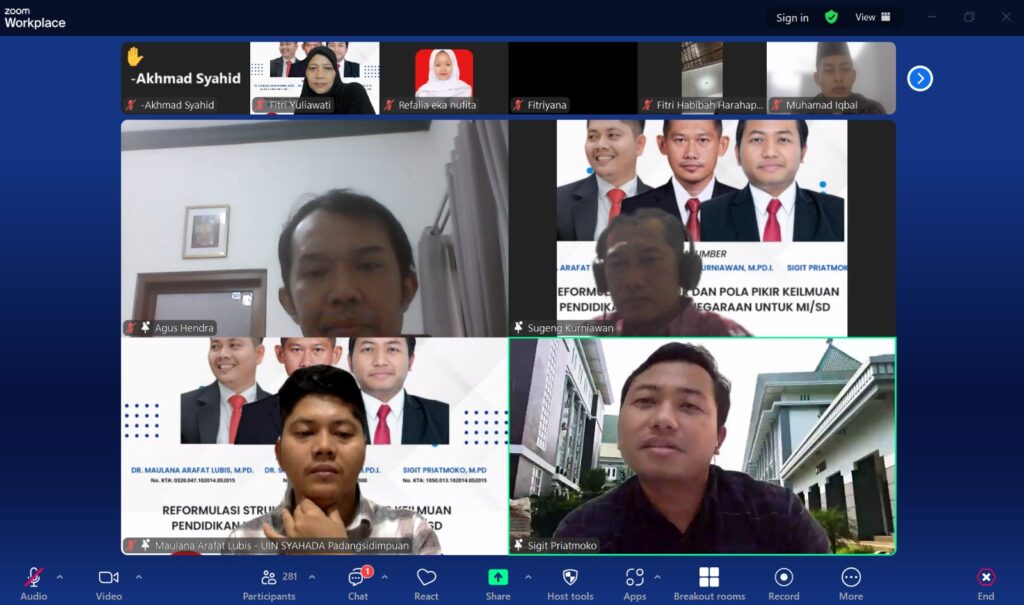This screenshot has height=605, width=1024.
Task: Open the Chat panel
Action: point(357,583)
